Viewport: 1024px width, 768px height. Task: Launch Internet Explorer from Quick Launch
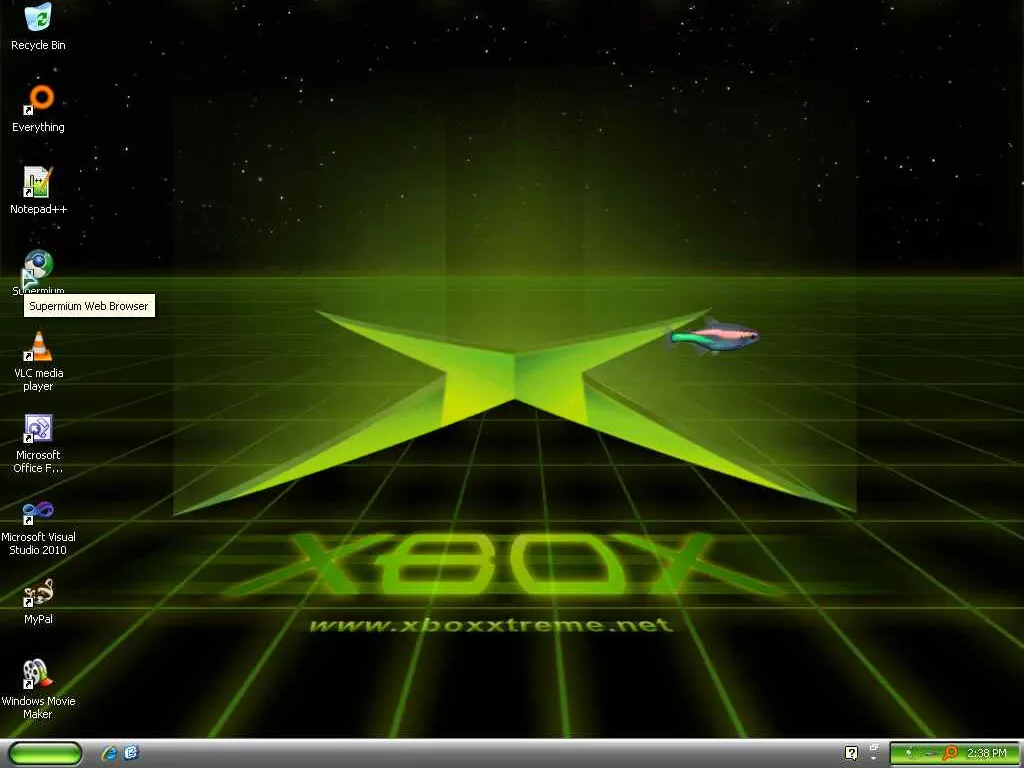(x=109, y=753)
